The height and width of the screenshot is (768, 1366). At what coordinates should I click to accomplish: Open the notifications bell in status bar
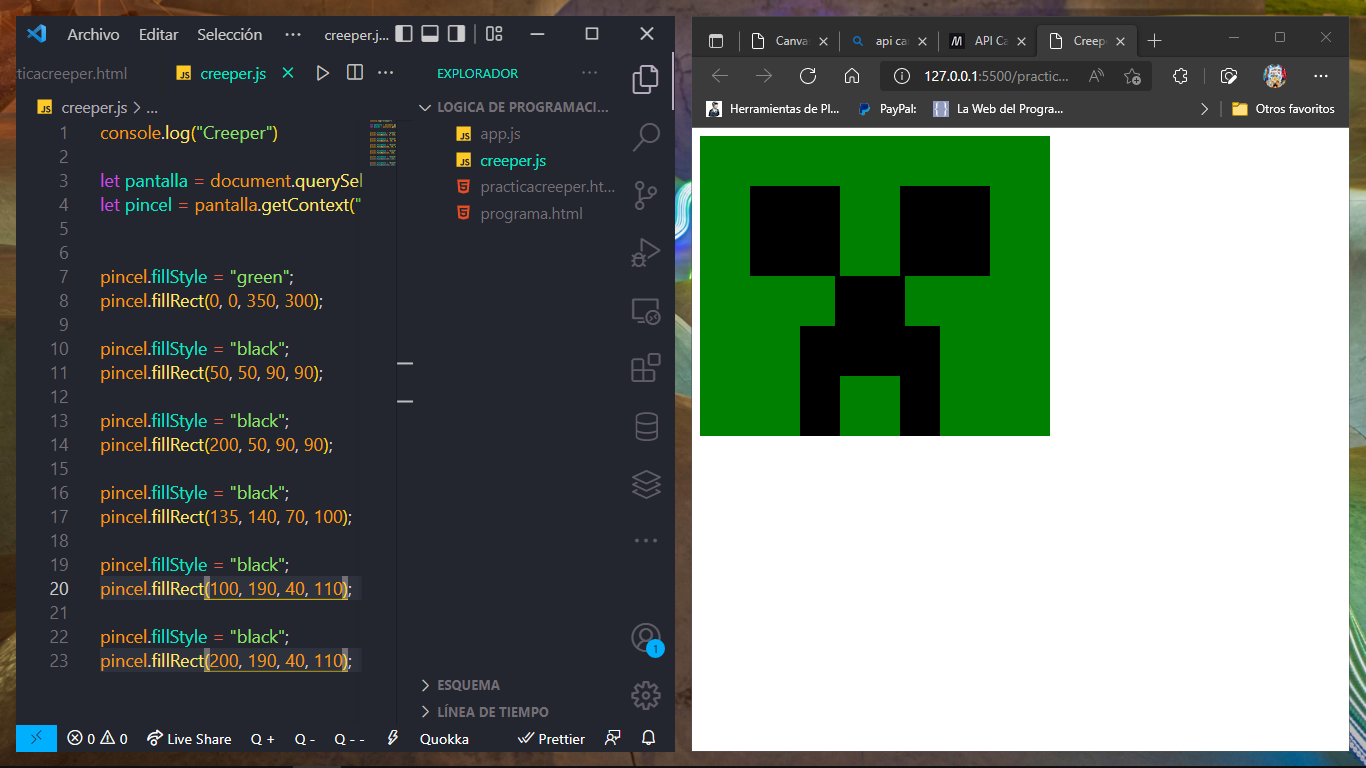click(648, 738)
